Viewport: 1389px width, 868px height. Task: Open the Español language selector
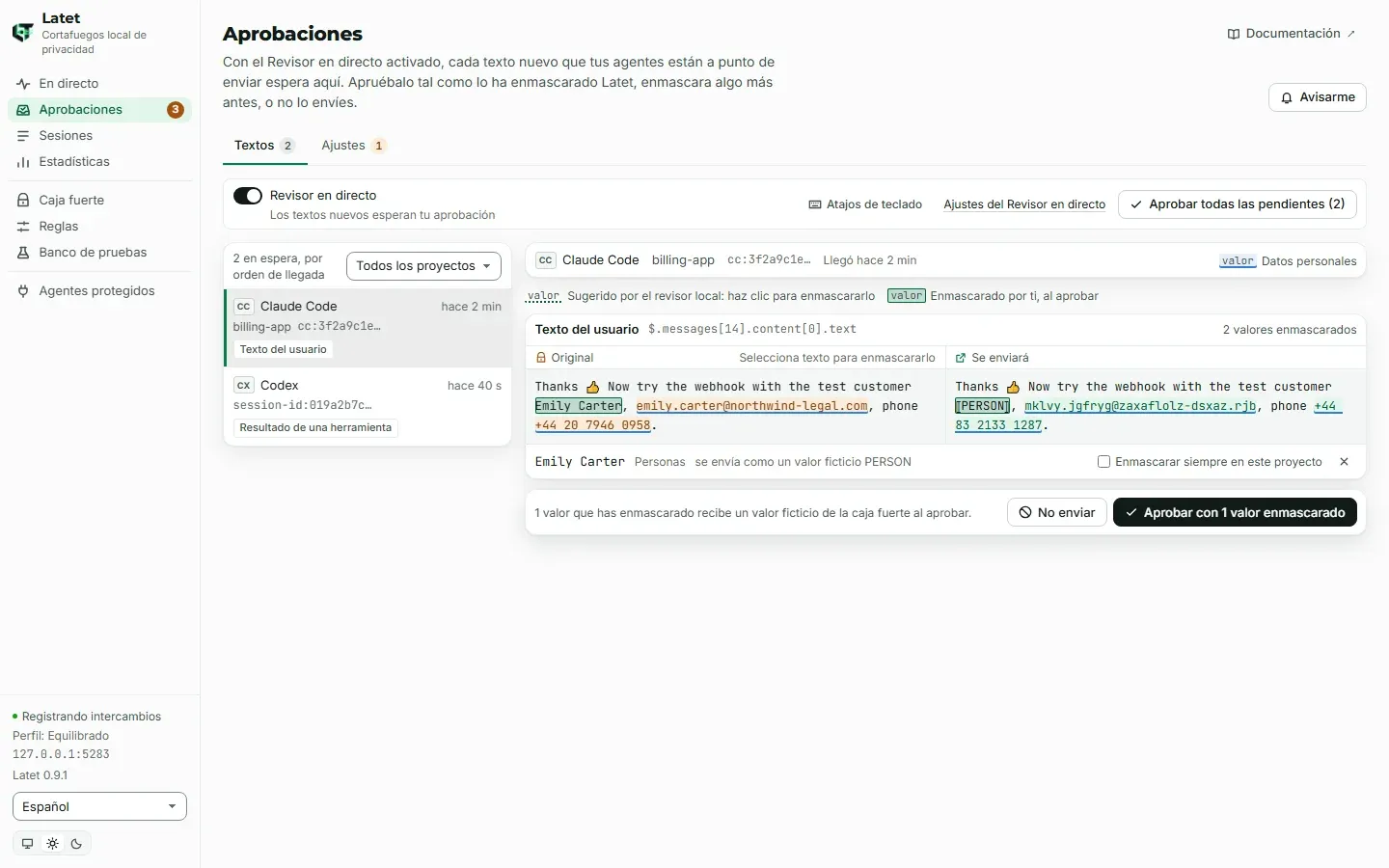(99, 806)
